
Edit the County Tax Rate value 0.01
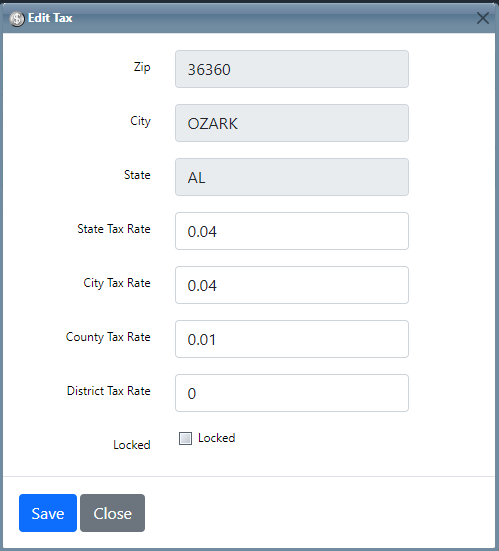(x=292, y=339)
